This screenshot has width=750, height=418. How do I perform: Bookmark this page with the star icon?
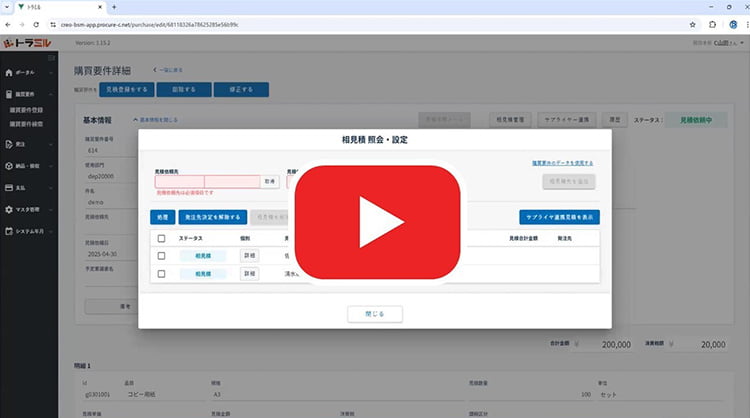coord(692,24)
